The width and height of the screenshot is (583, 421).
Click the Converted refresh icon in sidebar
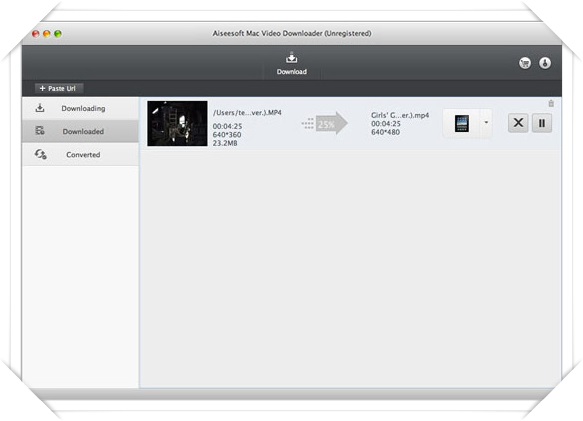click(41, 154)
